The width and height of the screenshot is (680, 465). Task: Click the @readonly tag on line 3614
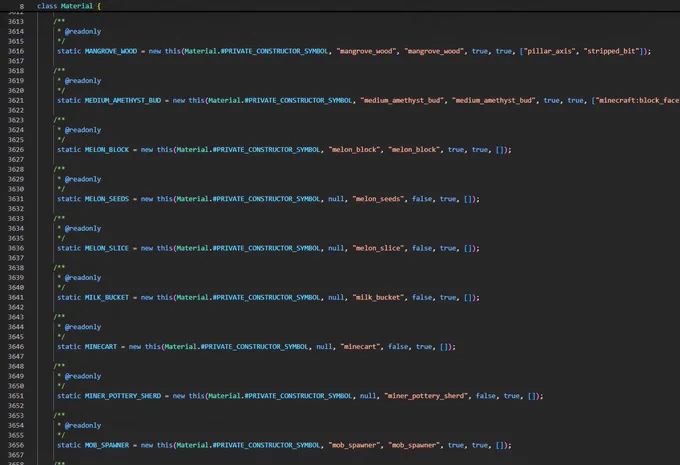point(83,31)
